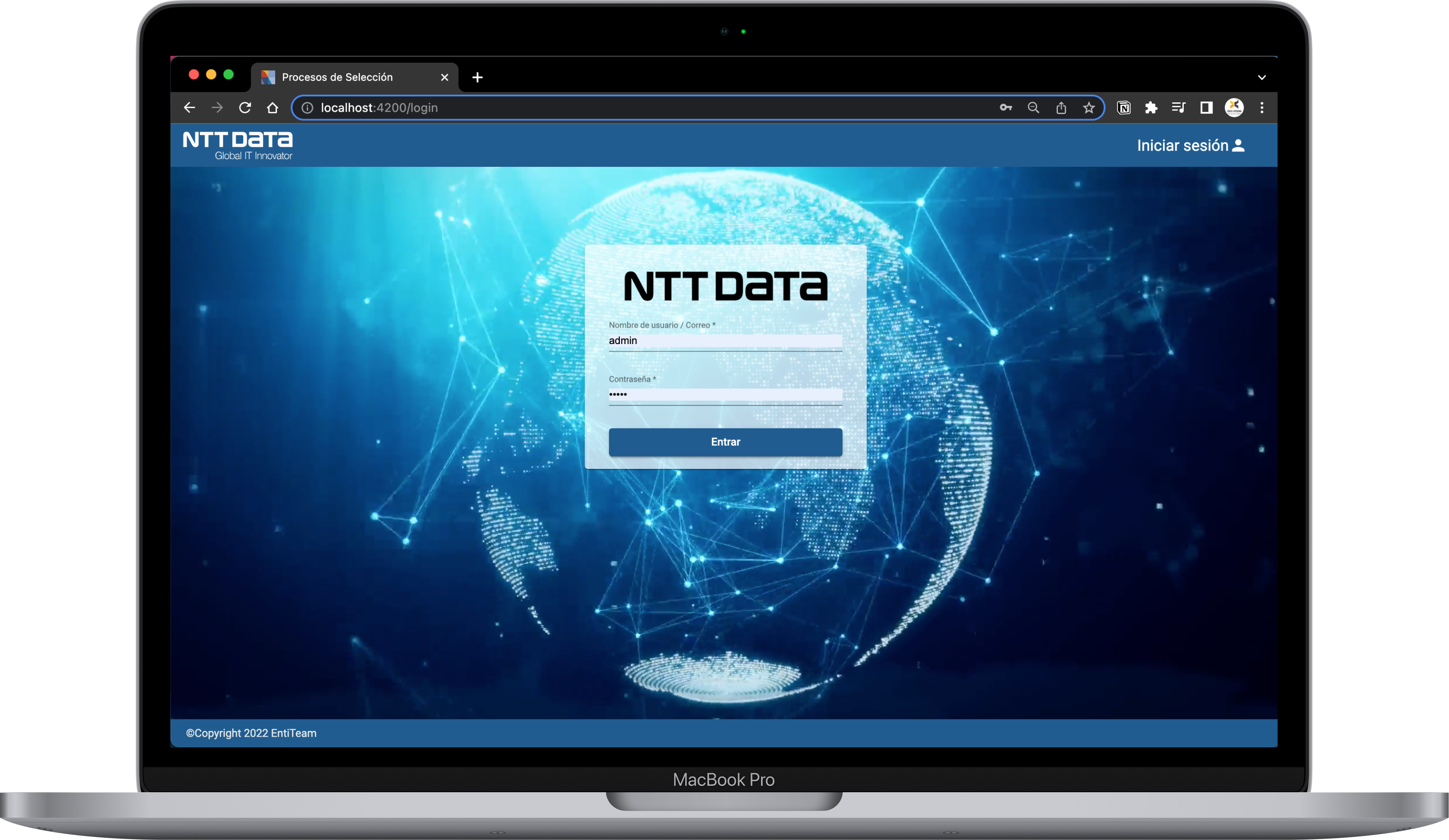Click the Contraseña password field
The image size is (1449, 840).
tap(724, 394)
